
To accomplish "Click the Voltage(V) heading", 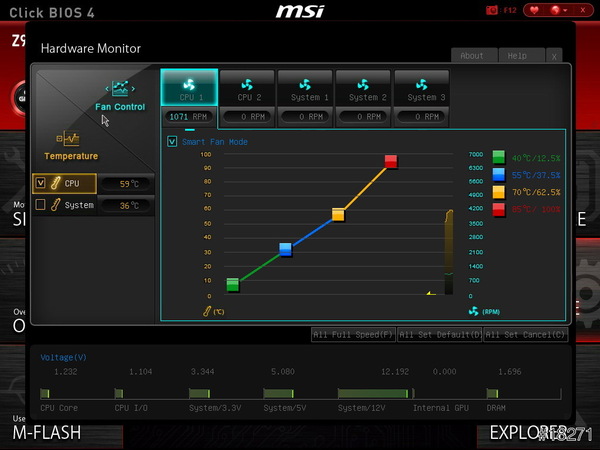I will 64,357.
